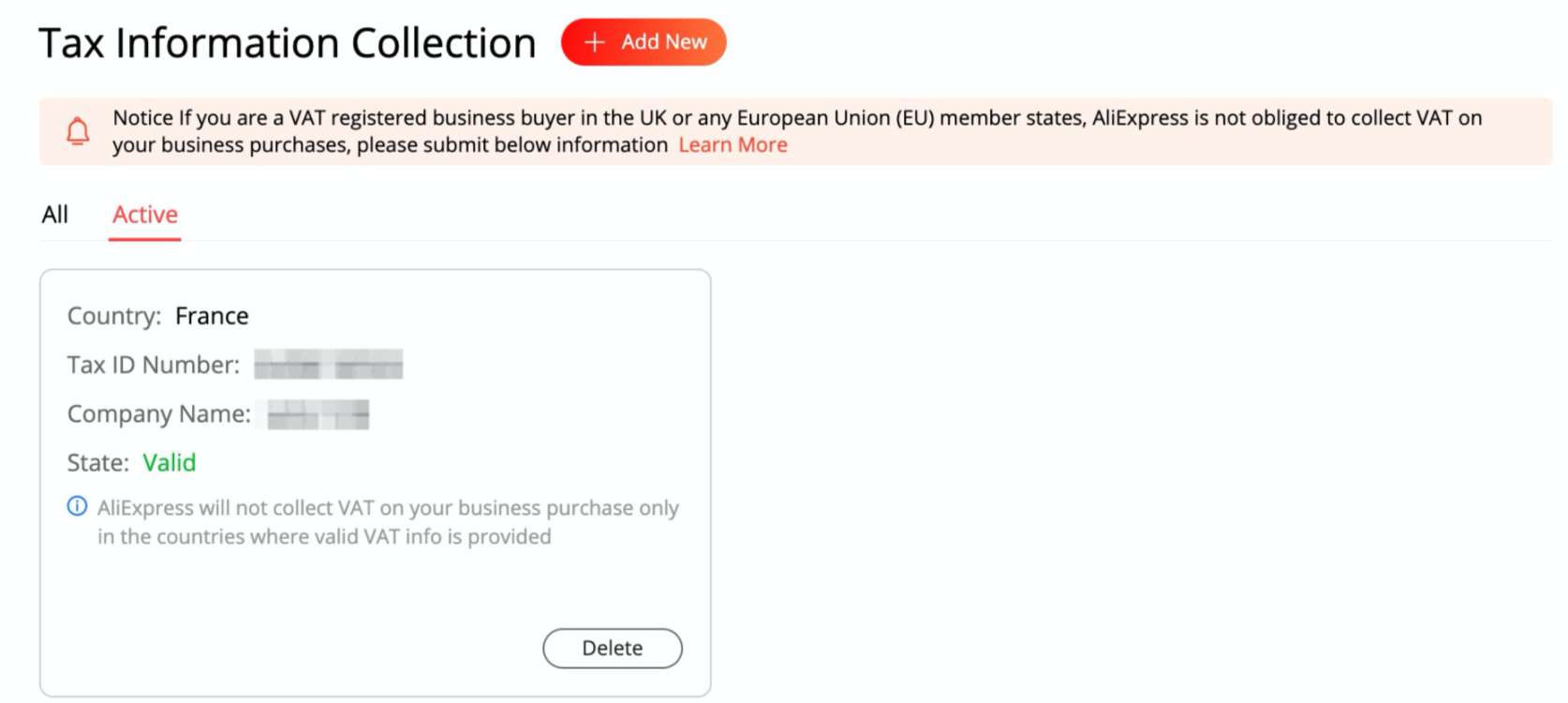
Task: Click the plus icon in Add New
Action: coord(594,42)
